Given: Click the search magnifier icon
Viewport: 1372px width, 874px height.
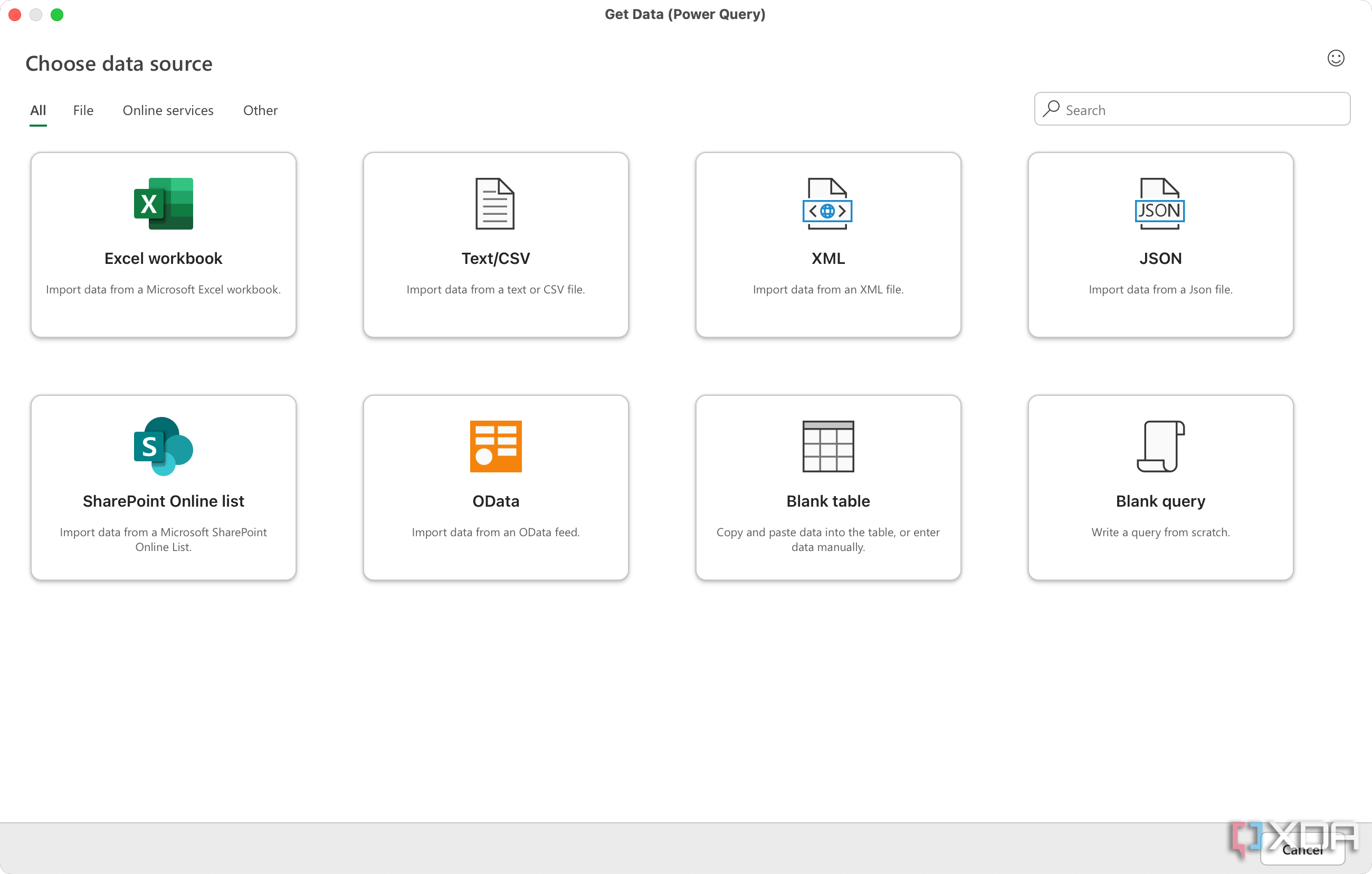Looking at the screenshot, I should click(x=1051, y=109).
